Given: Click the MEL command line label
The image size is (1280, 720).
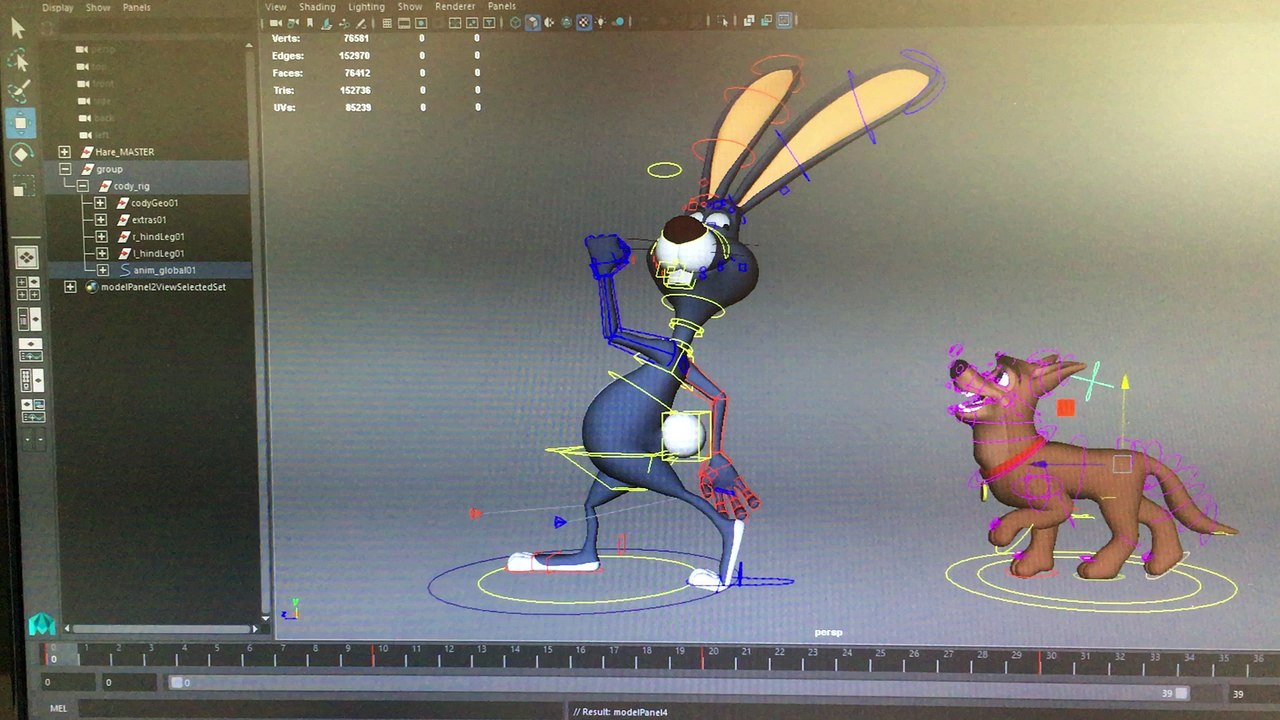Looking at the screenshot, I should (x=58, y=709).
